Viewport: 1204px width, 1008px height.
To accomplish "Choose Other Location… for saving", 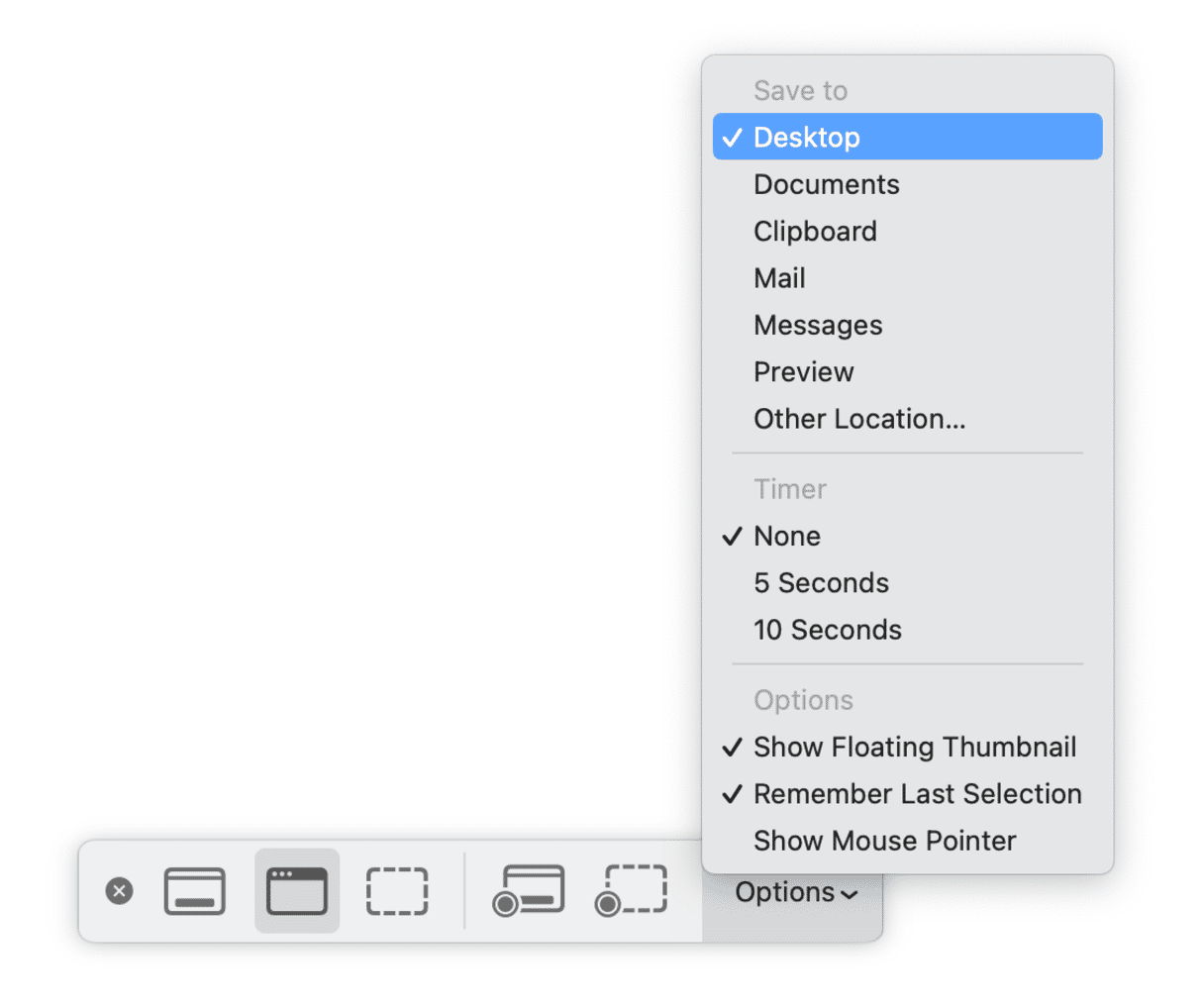I will [x=858, y=419].
